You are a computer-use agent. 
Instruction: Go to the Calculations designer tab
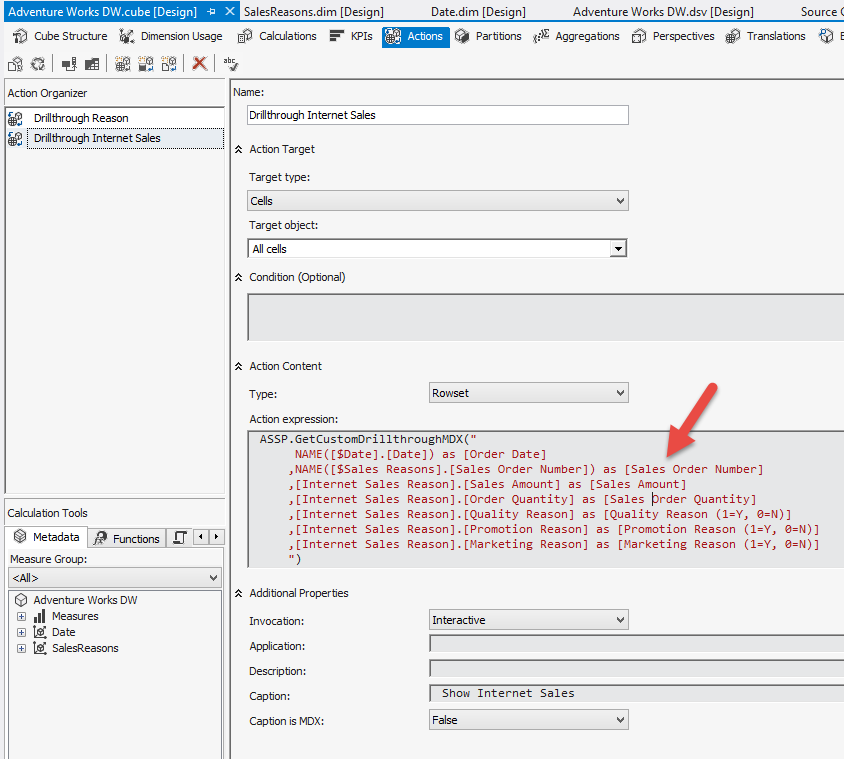277,36
